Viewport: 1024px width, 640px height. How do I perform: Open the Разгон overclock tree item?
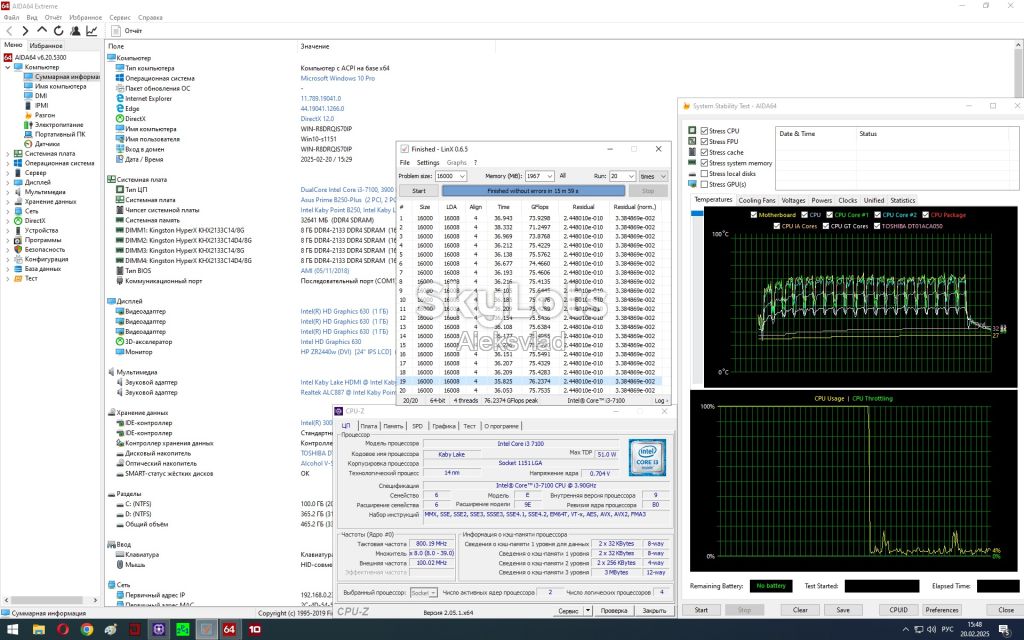click(x=44, y=115)
